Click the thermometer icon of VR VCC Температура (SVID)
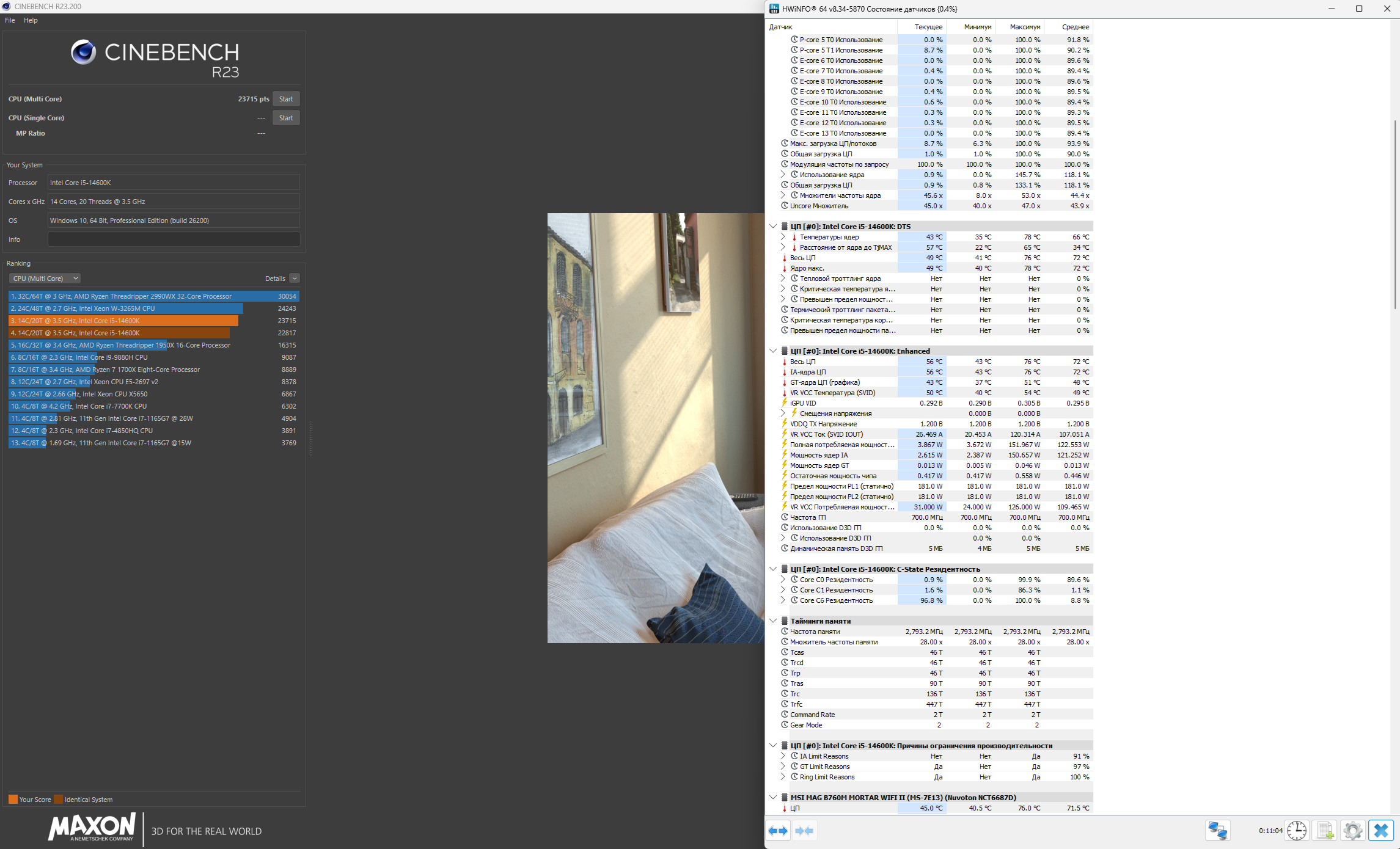 coord(785,393)
